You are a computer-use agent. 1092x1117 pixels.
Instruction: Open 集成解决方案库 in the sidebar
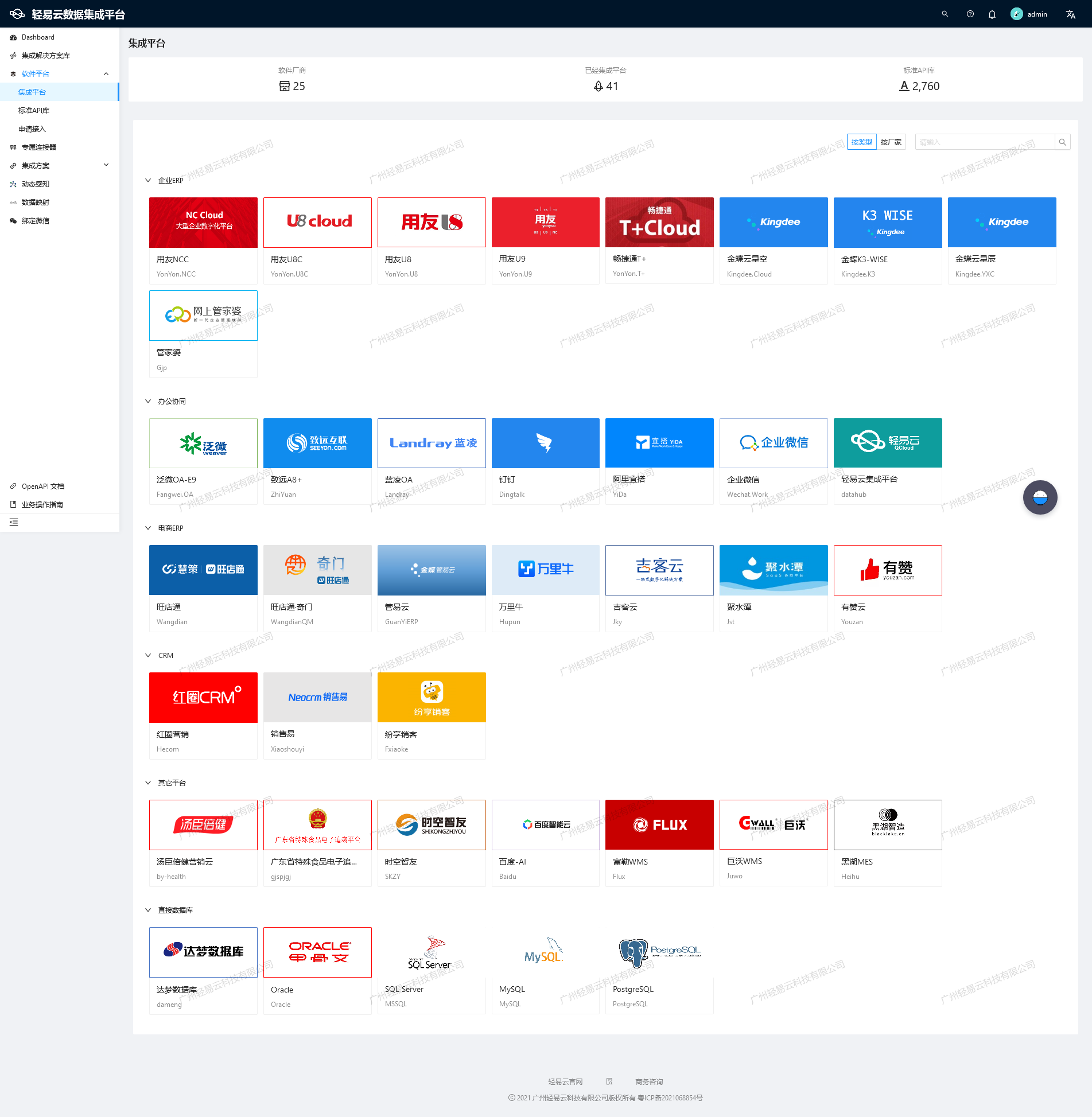(x=60, y=56)
